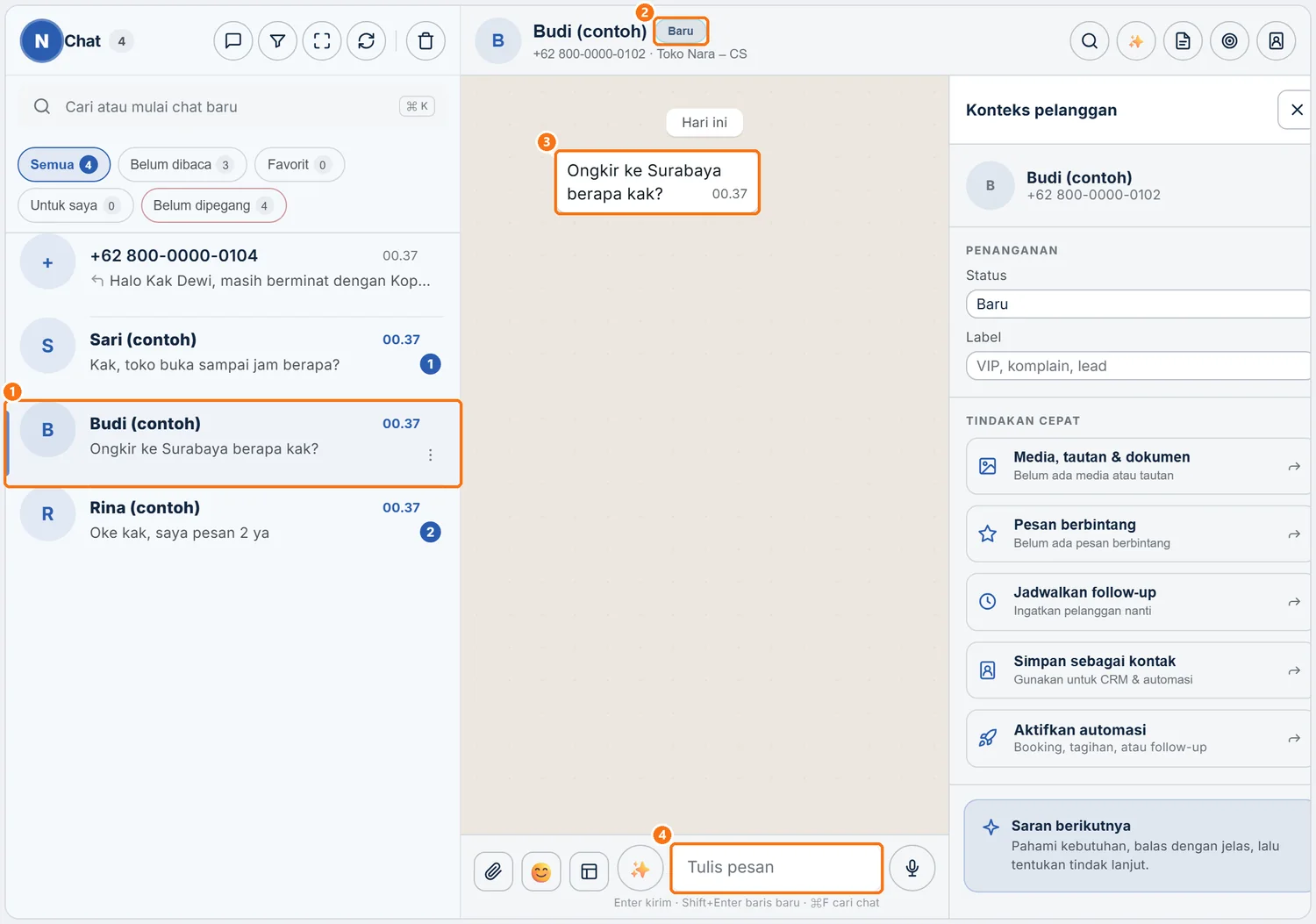Click the Saran berikutnya suggestion card
This screenshot has width=1316, height=924.
coord(1138,846)
